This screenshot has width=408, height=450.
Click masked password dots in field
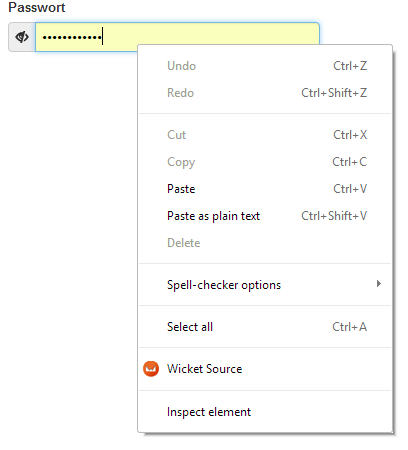72,38
